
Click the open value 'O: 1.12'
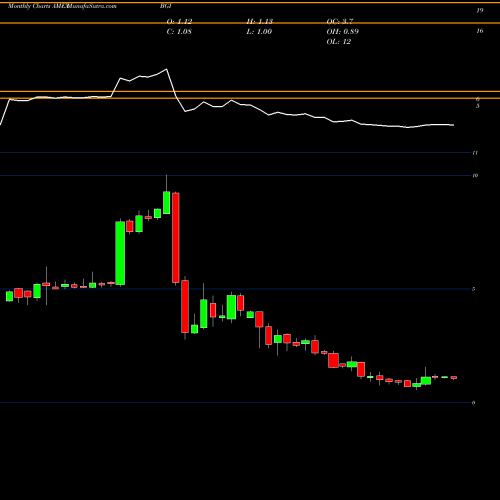[x=179, y=22]
